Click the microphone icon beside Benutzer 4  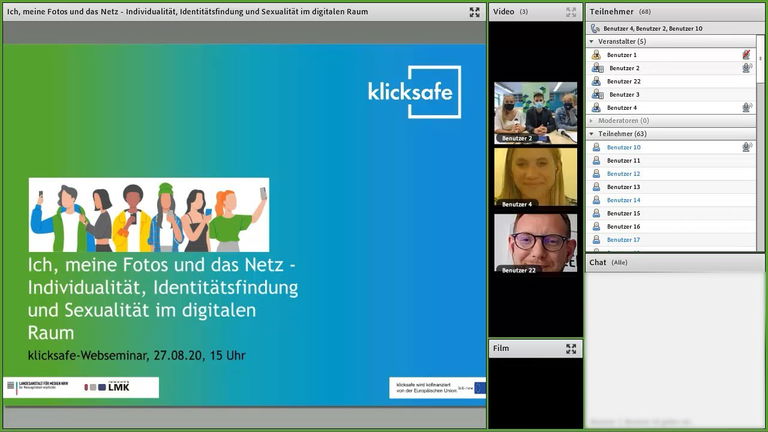pos(746,107)
